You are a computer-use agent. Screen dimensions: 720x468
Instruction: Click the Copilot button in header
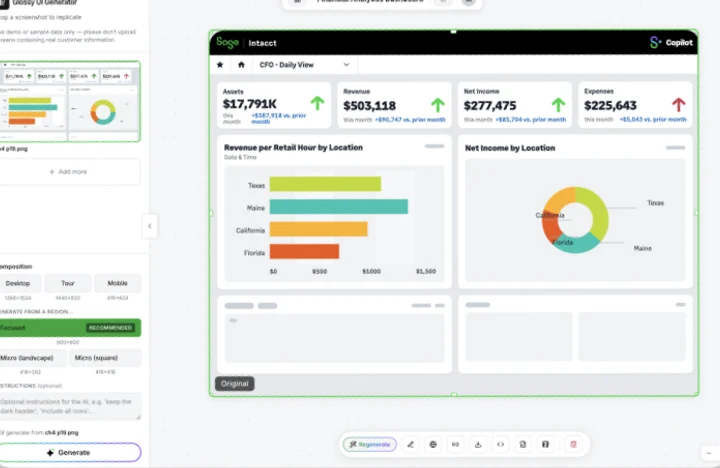(671, 43)
